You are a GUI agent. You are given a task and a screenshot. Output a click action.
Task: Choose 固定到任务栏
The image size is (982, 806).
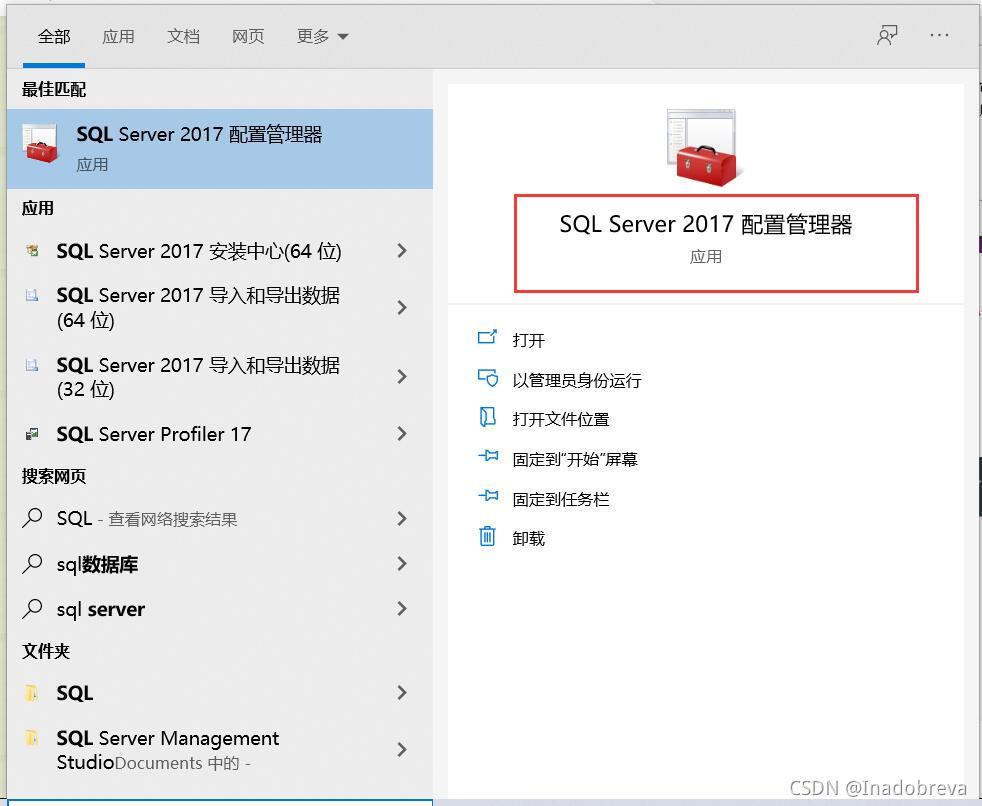561,500
